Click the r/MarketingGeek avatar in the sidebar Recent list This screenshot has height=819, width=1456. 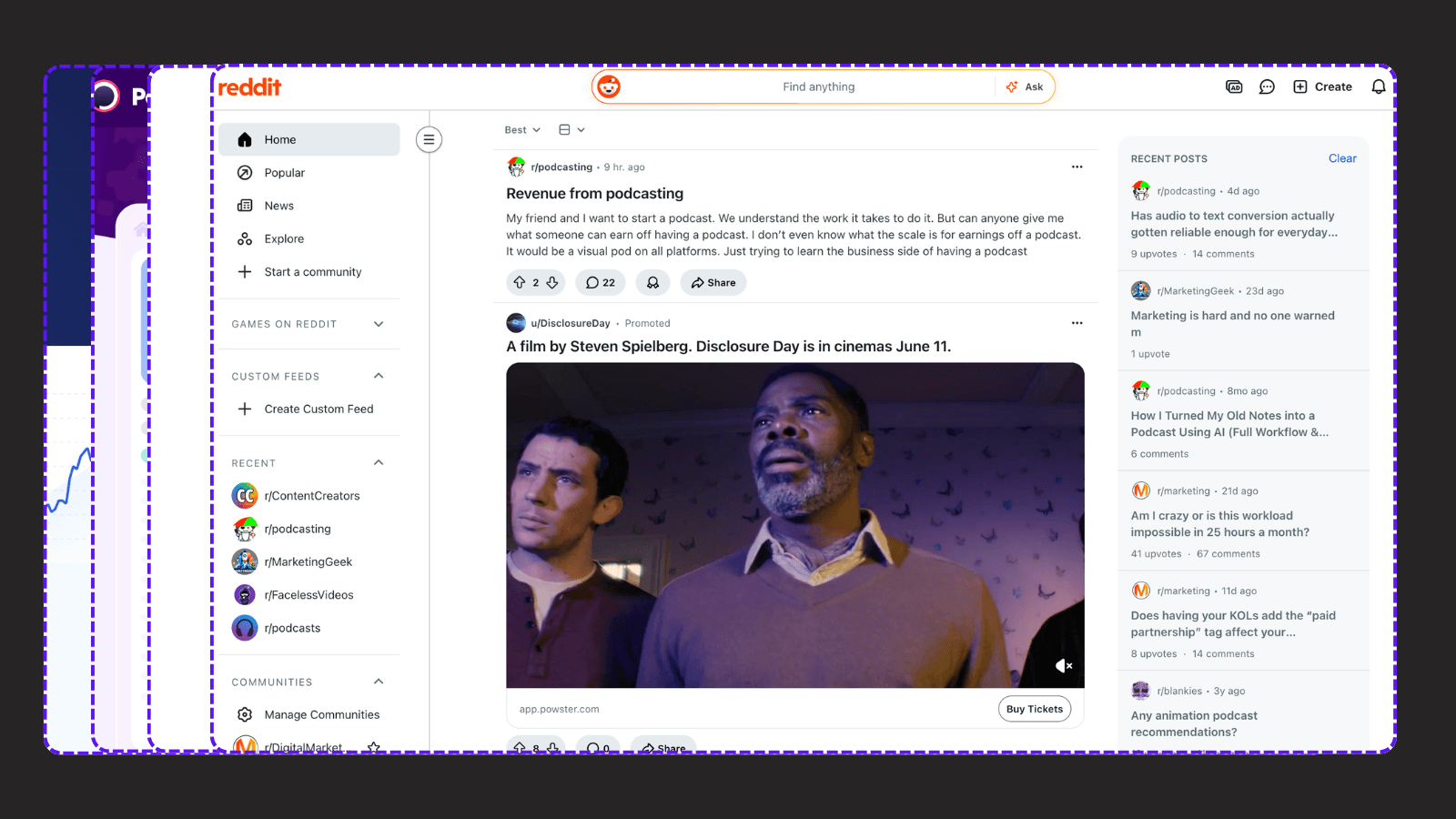pos(245,562)
